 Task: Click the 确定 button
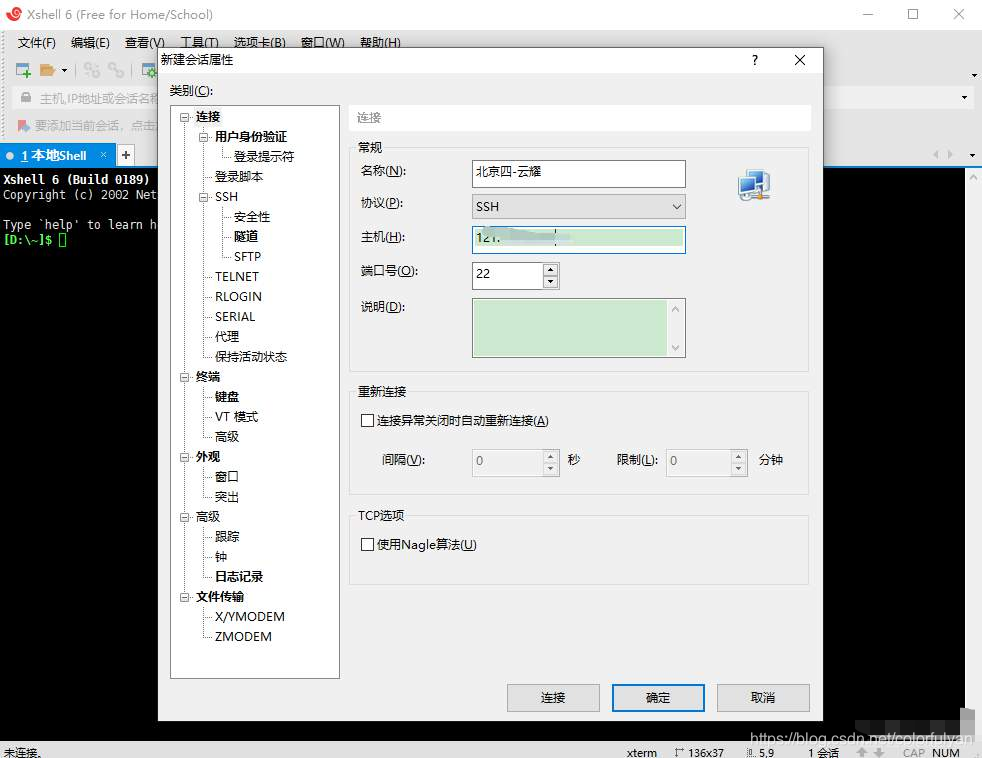click(657, 697)
